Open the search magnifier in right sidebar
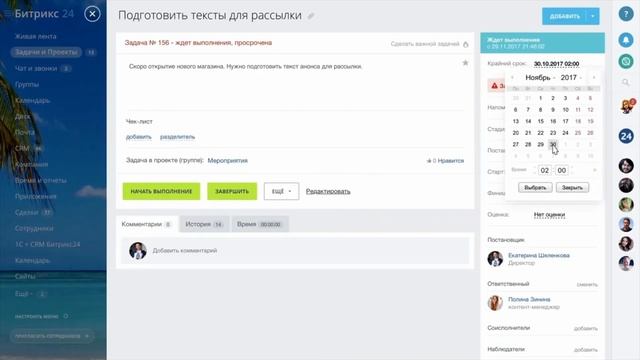640x360 pixels. pyautogui.click(x=626, y=82)
